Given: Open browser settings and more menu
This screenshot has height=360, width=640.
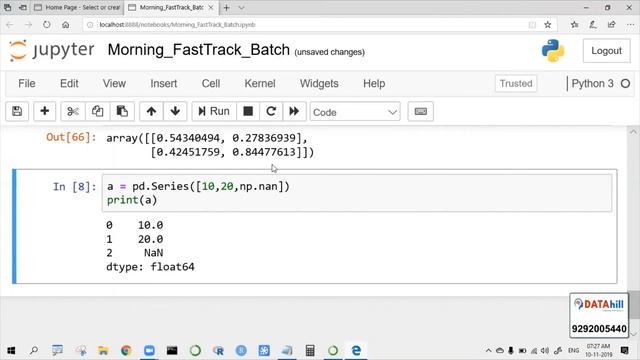Looking at the screenshot, I should (x=630, y=25).
